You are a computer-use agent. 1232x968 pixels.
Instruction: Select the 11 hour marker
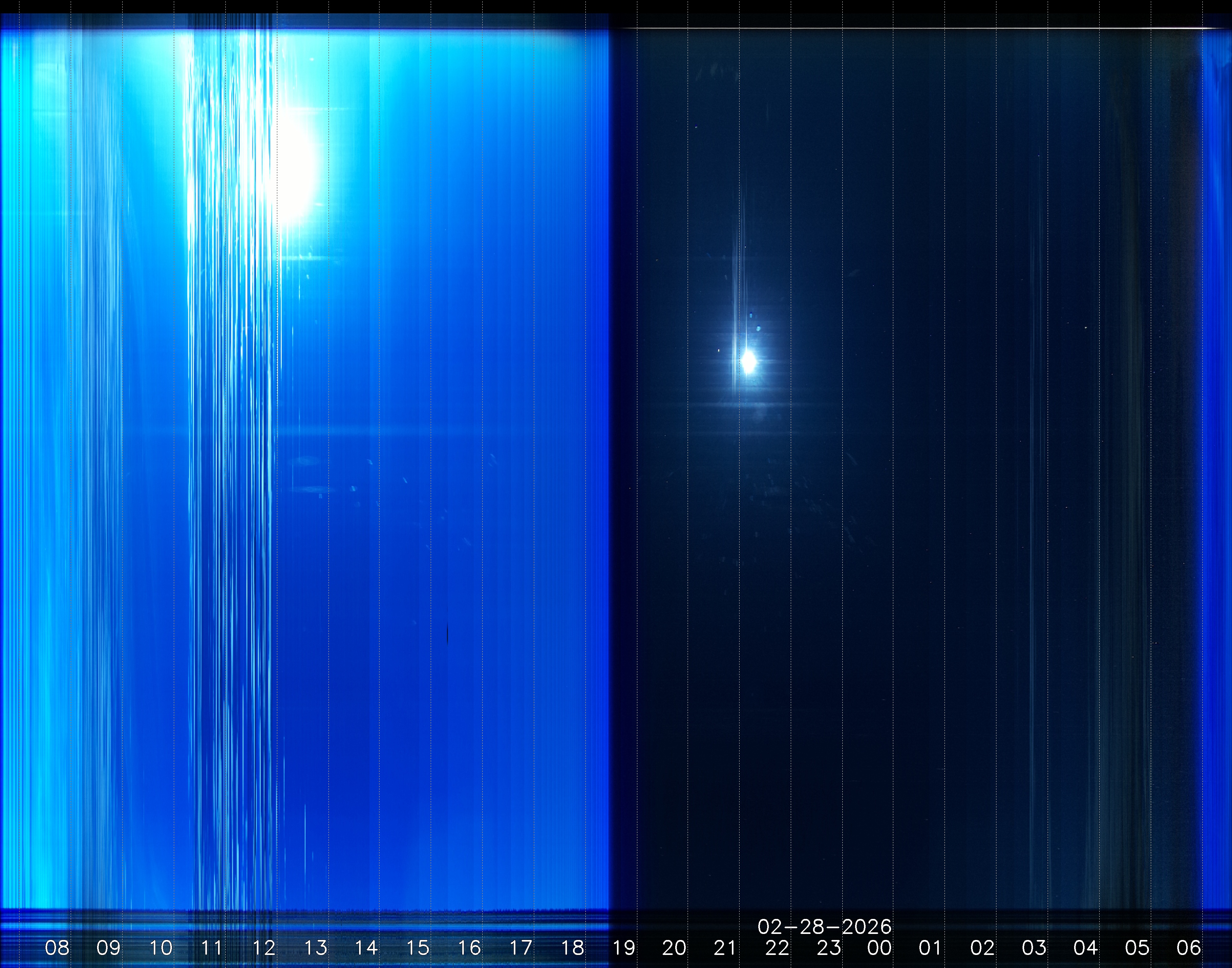211,948
